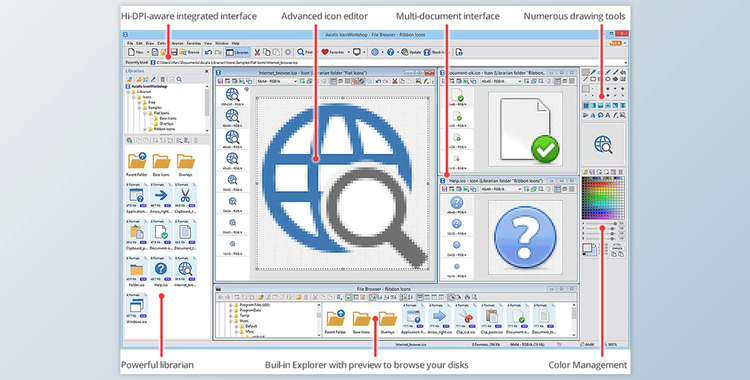Click the Browse toolbar button

[x=189, y=52]
